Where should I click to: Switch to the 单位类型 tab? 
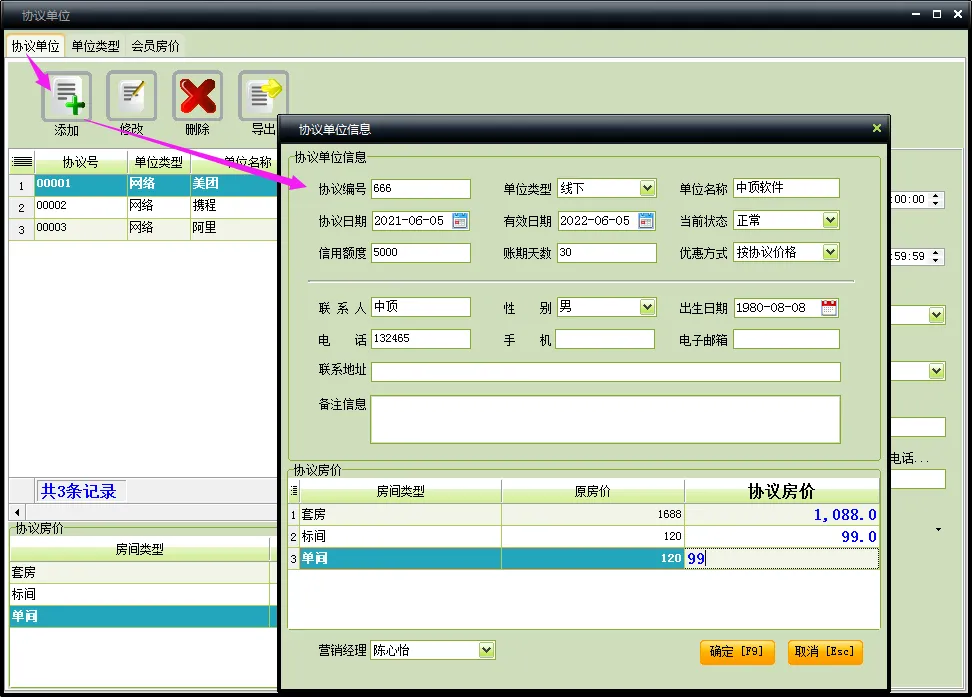coord(95,46)
